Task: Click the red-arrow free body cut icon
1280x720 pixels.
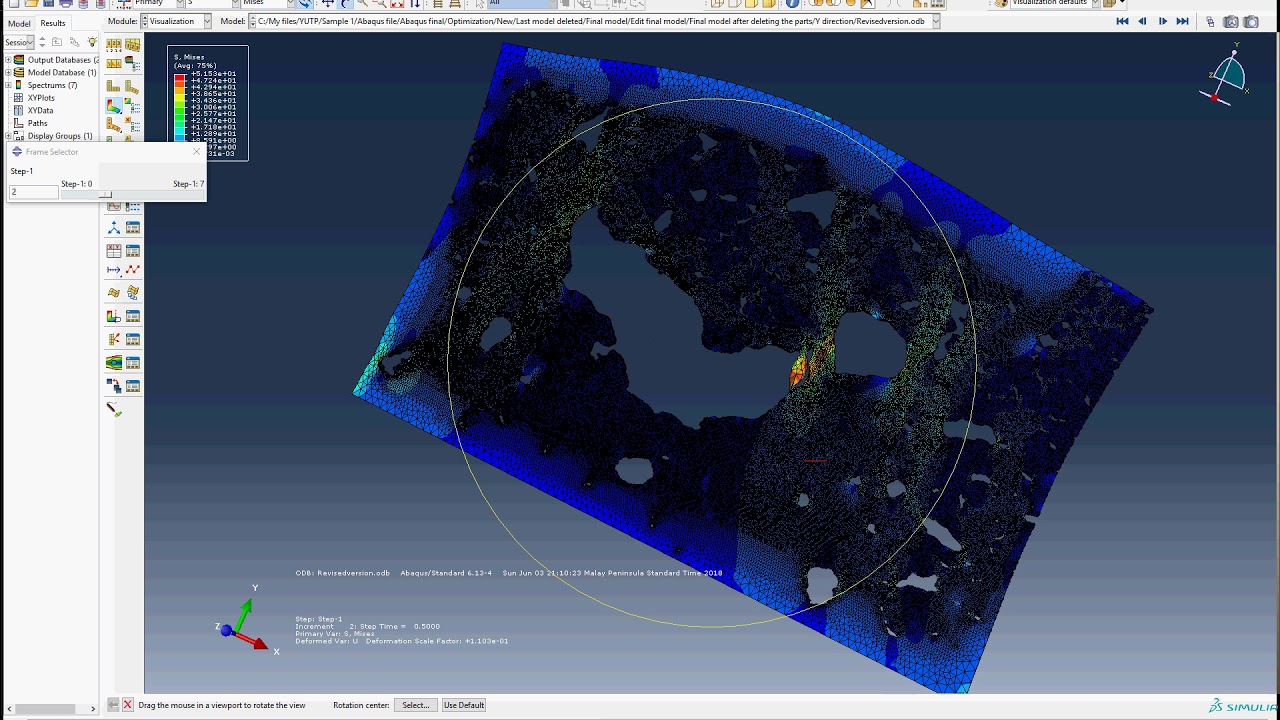Action: coord(114,339)
